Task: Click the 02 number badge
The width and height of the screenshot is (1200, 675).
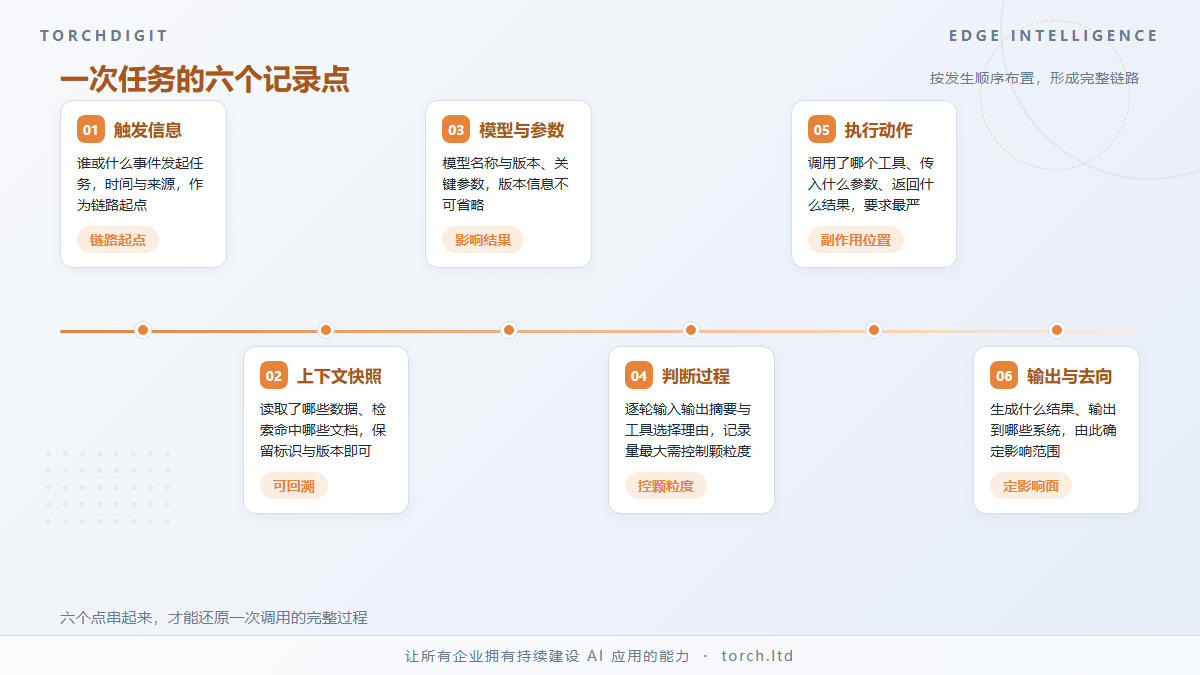Action: tap(274, 376)
